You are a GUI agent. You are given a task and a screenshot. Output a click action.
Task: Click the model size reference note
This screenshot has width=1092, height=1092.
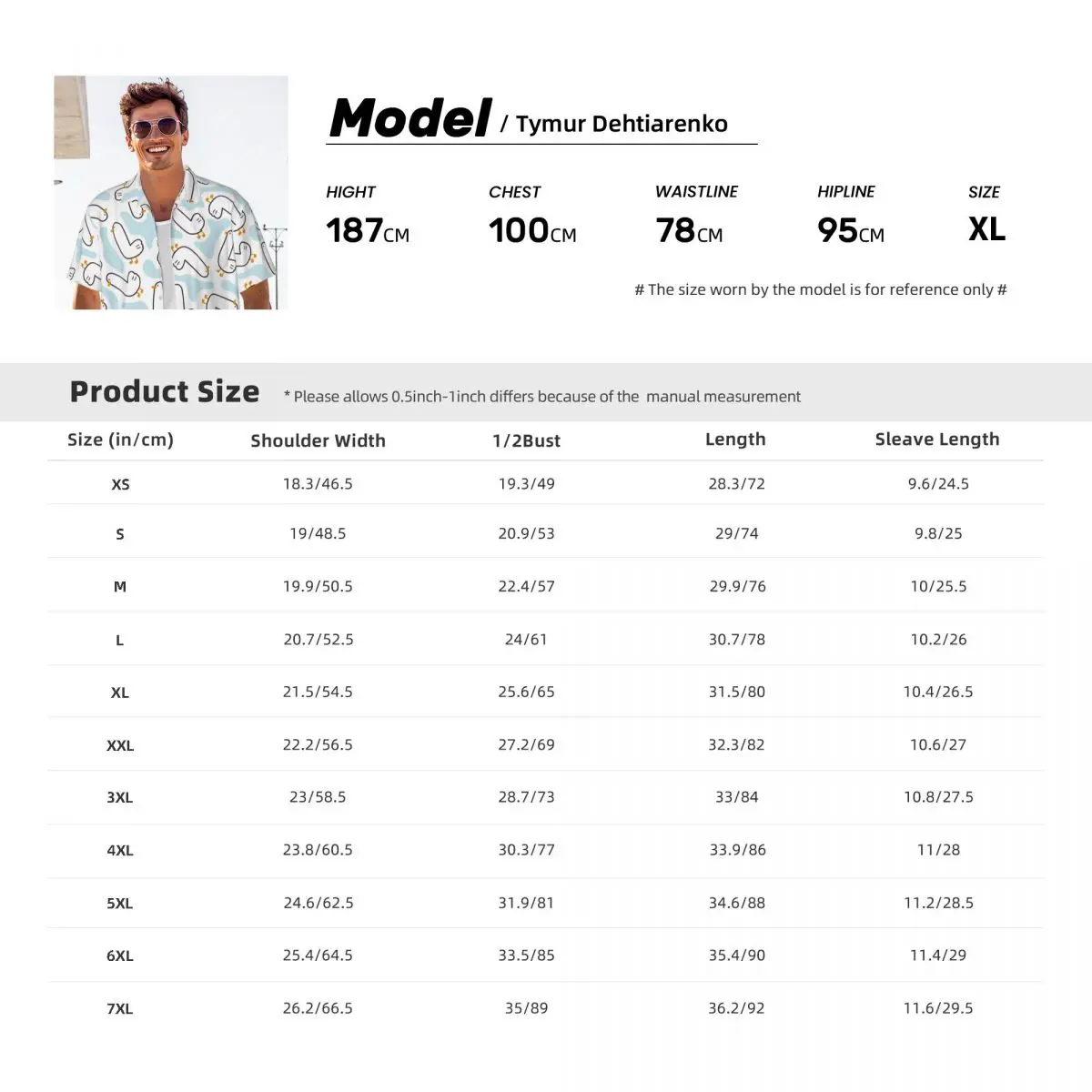point(821,289)
